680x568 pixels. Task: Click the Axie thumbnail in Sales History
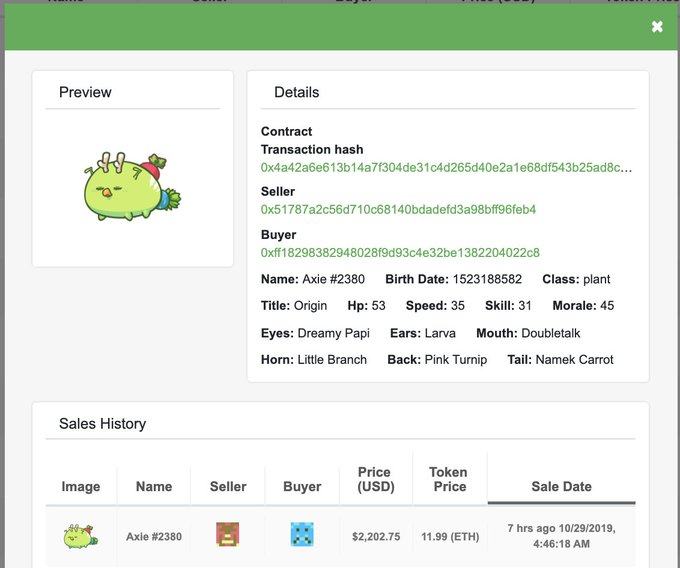pos(80,536)
